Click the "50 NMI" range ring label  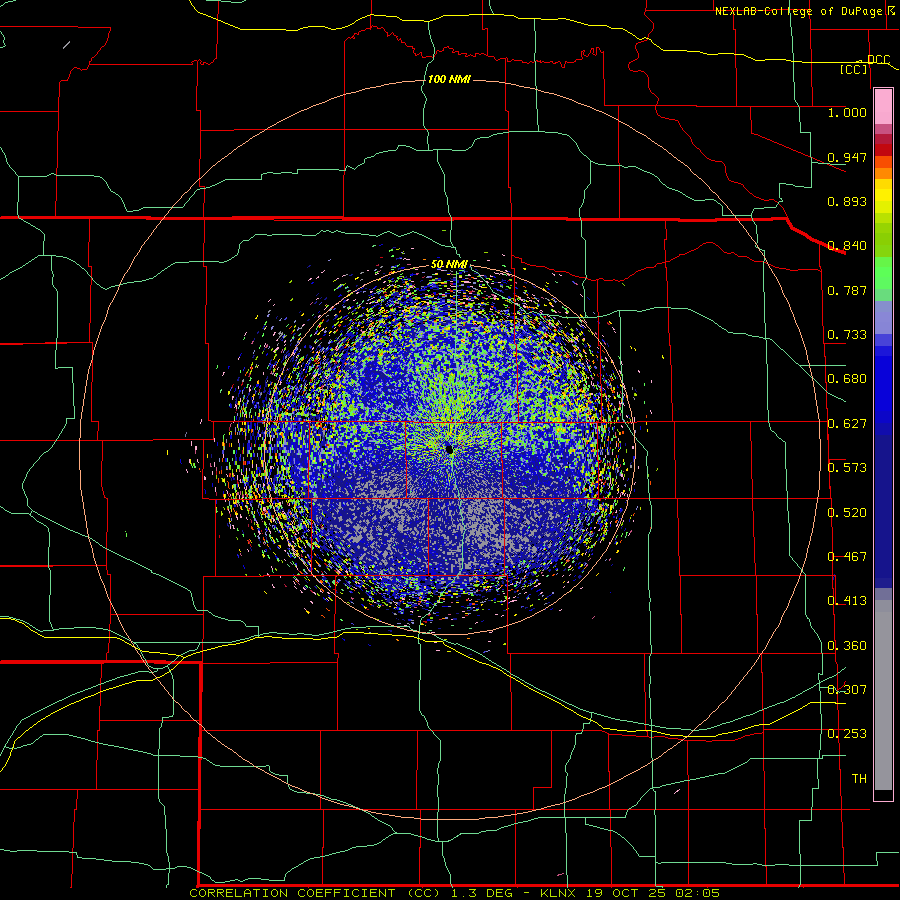(449, 264)
